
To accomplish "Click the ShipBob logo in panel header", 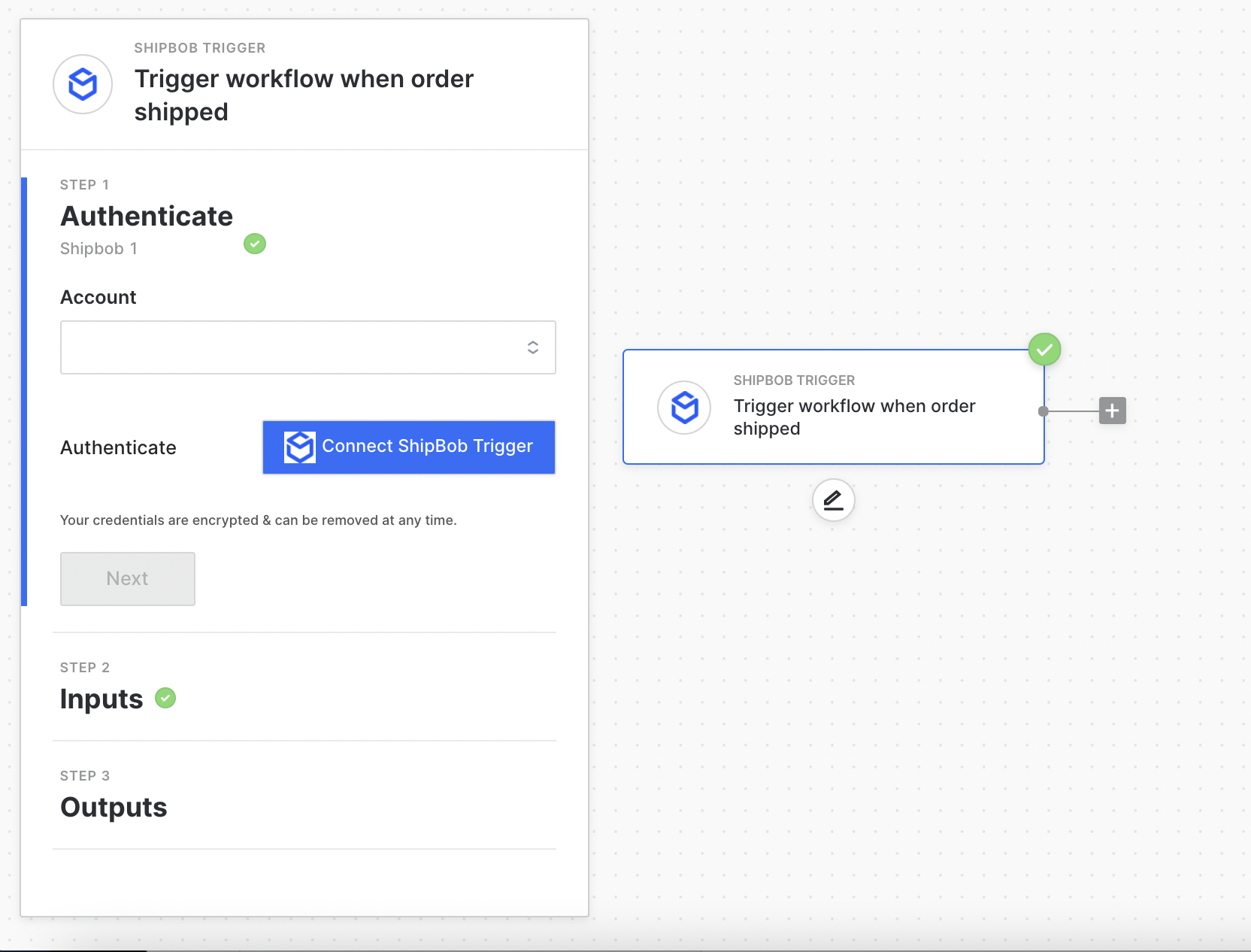I will point(83,84).
